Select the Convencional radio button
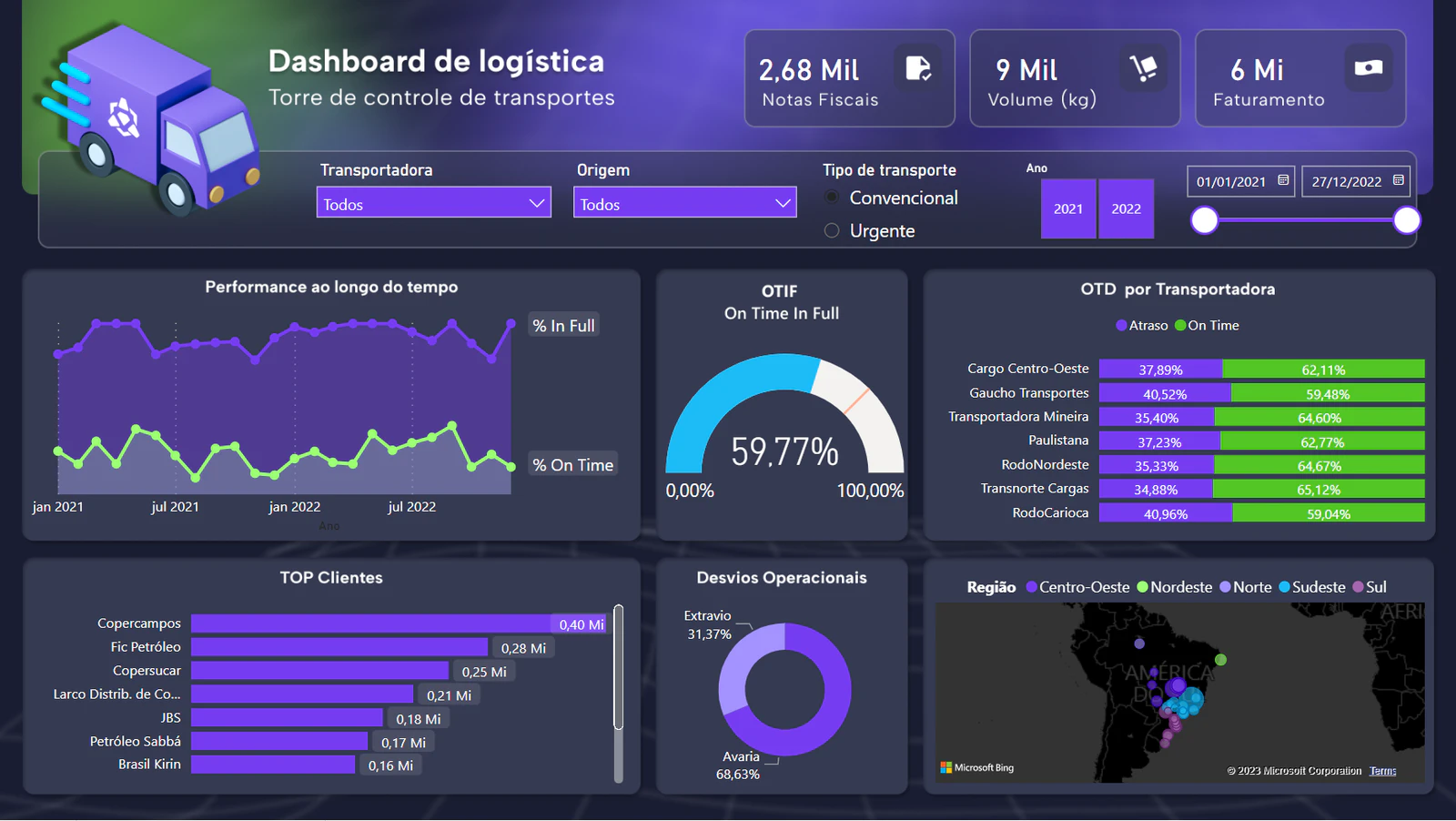The height and width of the screenshot is (821, 1456). click(832, 197)
